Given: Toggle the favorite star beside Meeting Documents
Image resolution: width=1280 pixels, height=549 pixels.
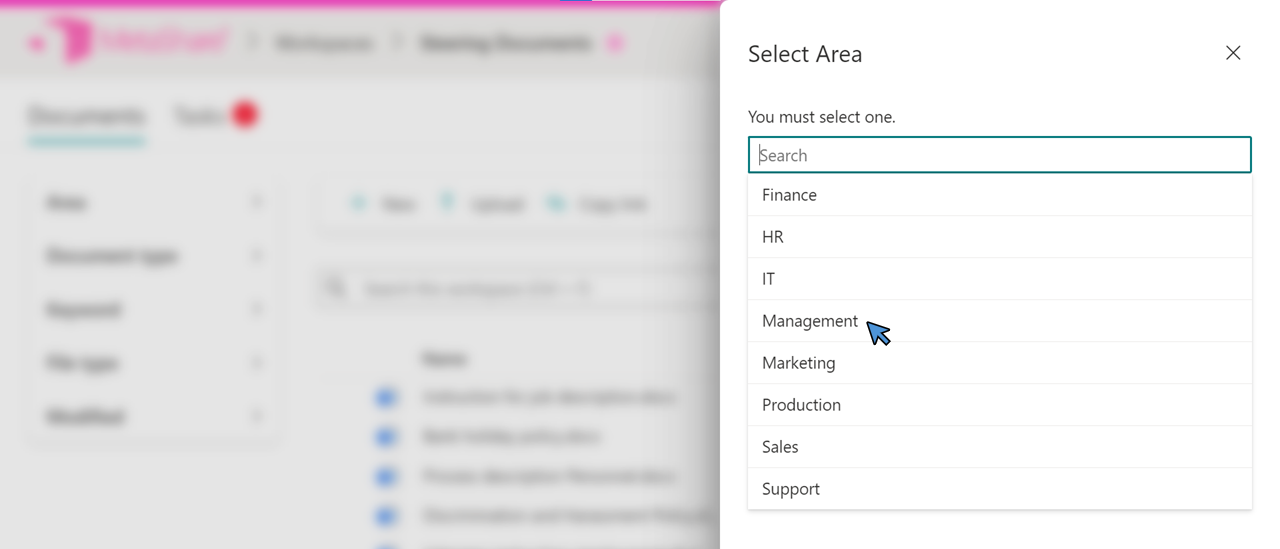Looking at the screenshot, I should (615, 43).
